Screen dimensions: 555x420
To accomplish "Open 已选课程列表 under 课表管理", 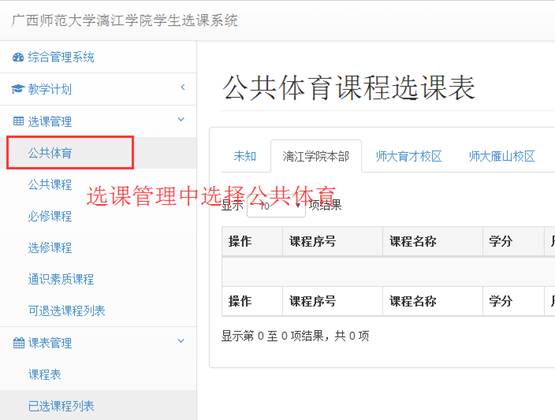I will tap(61, 406).
